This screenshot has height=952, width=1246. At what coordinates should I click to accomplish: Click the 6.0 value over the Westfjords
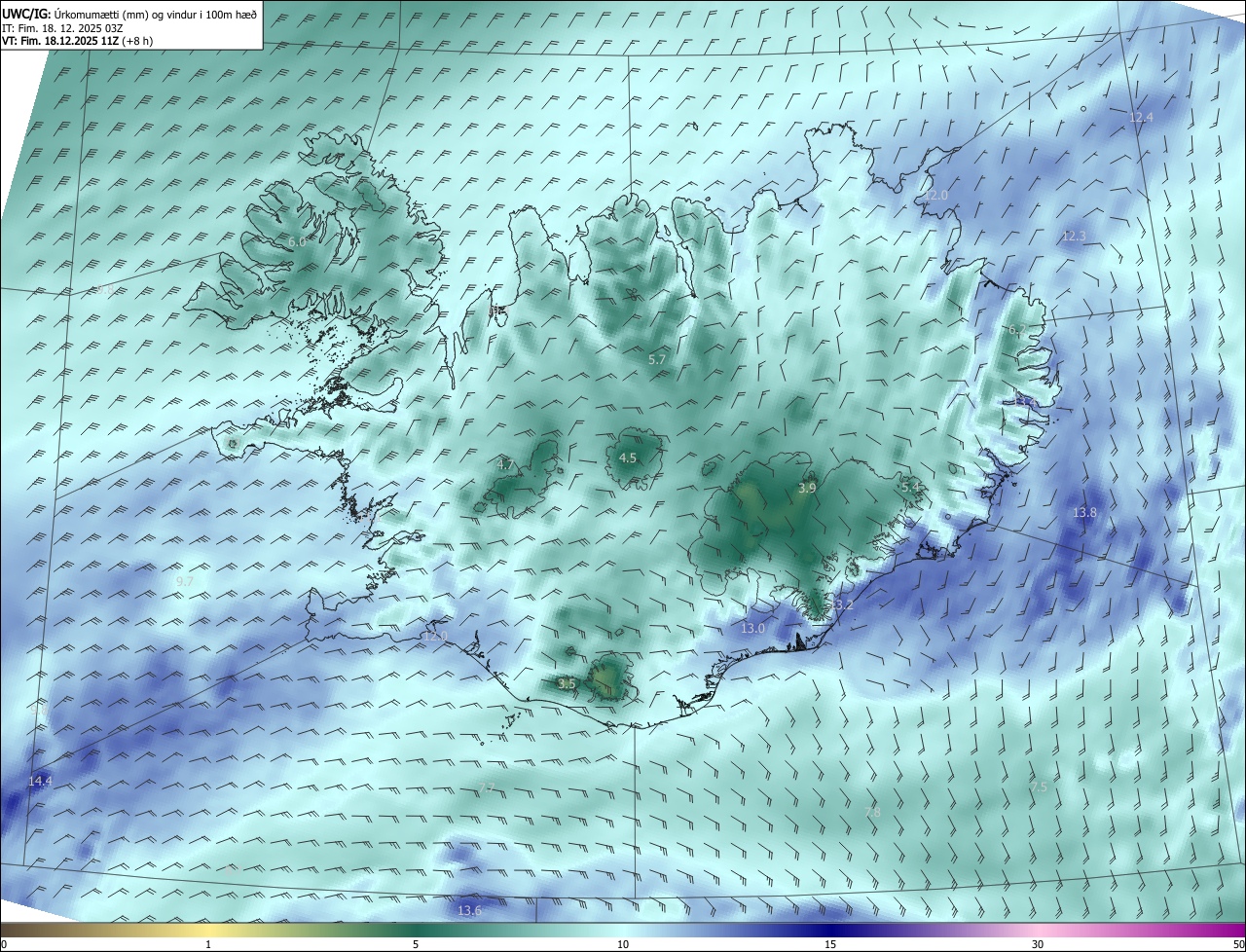(x=297, y=241)
